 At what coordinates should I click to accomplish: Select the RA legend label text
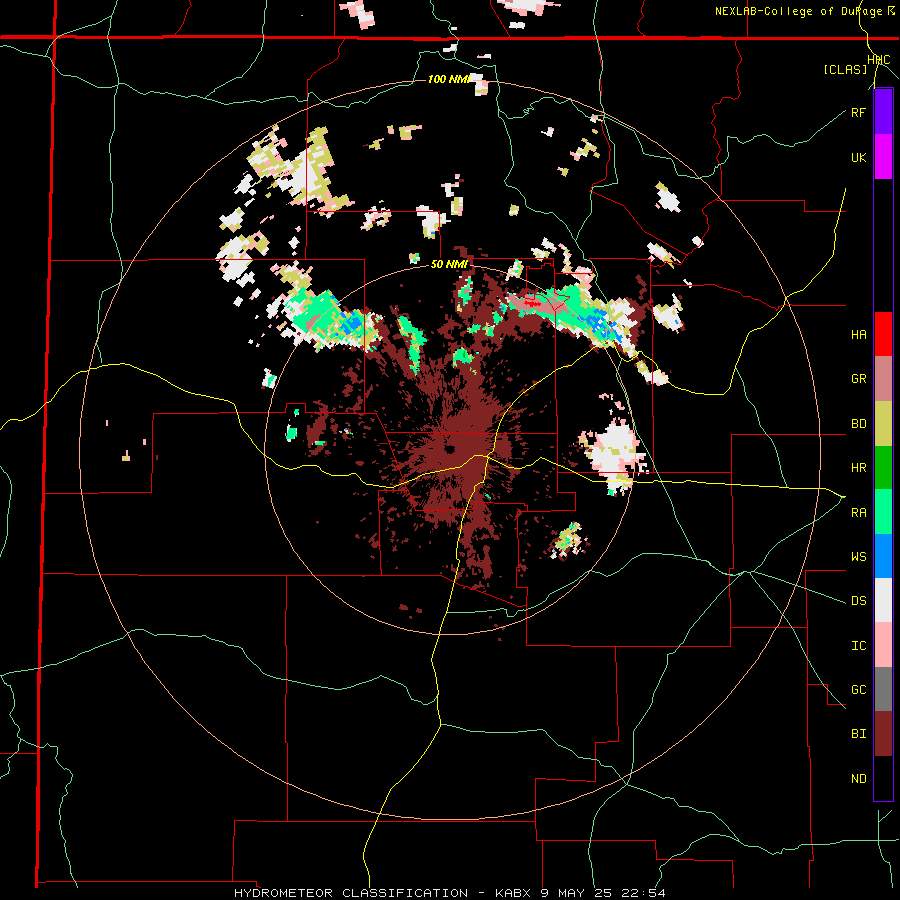pyautogui.click(x=858, y=513)
